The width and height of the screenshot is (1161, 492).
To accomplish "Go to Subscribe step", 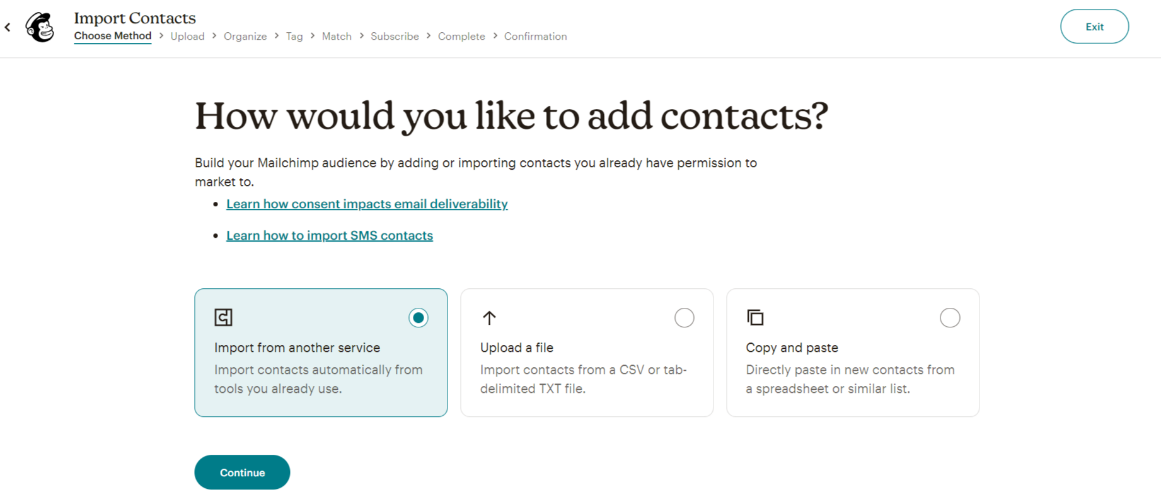I will click(x=395, y=36).
